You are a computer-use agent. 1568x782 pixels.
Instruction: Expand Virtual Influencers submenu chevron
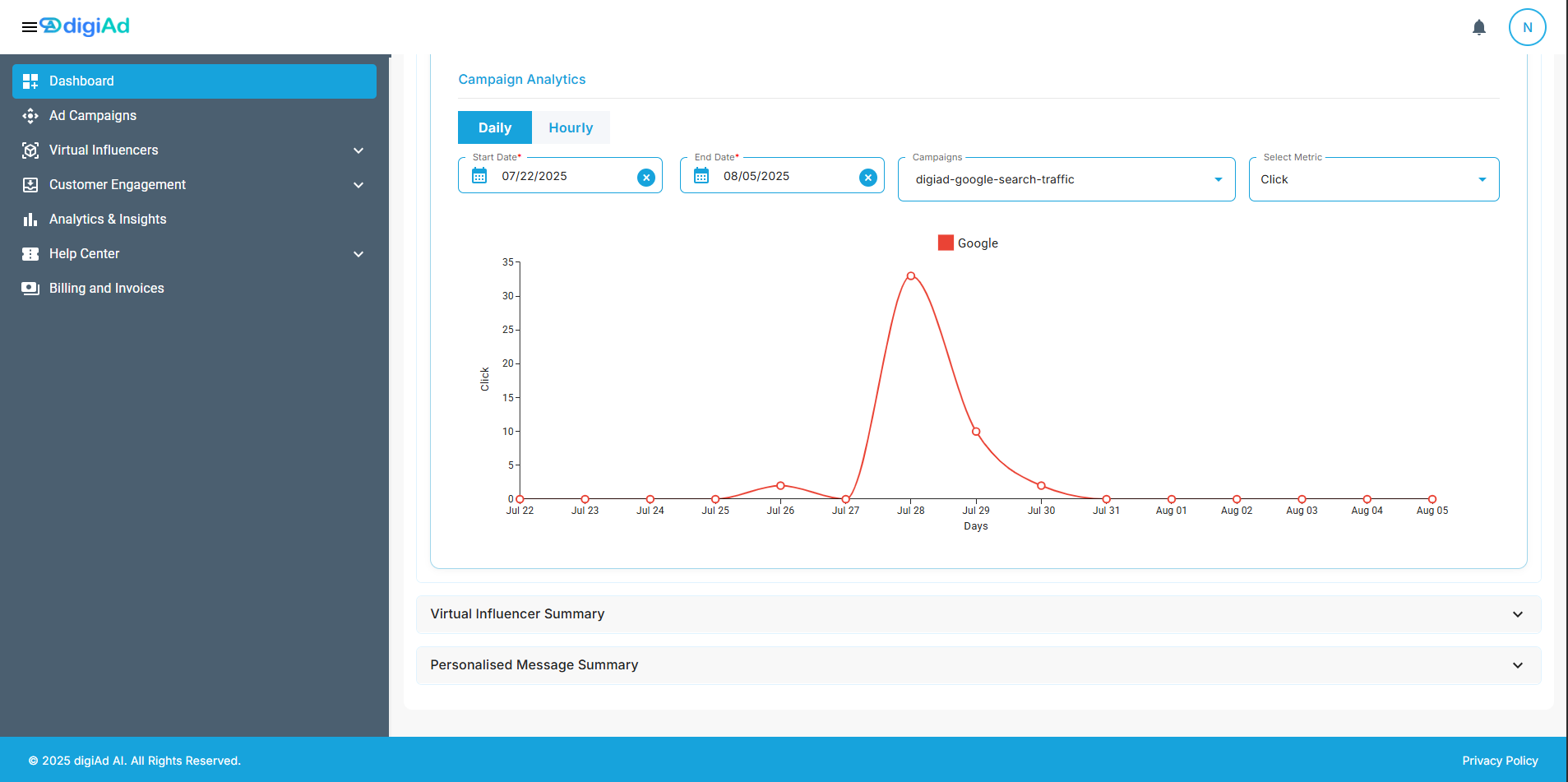pos(358,150)
